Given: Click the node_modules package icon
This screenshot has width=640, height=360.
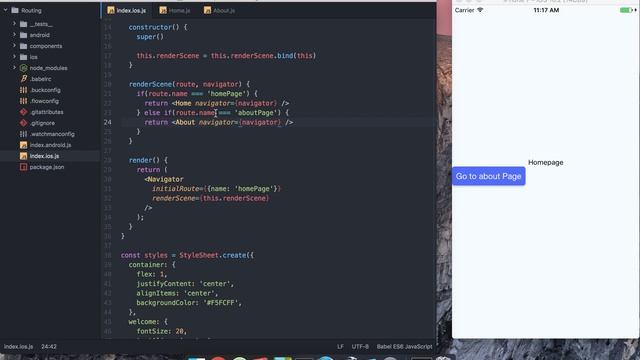Looking at the screenshot, I should click(x=24, y=68).
